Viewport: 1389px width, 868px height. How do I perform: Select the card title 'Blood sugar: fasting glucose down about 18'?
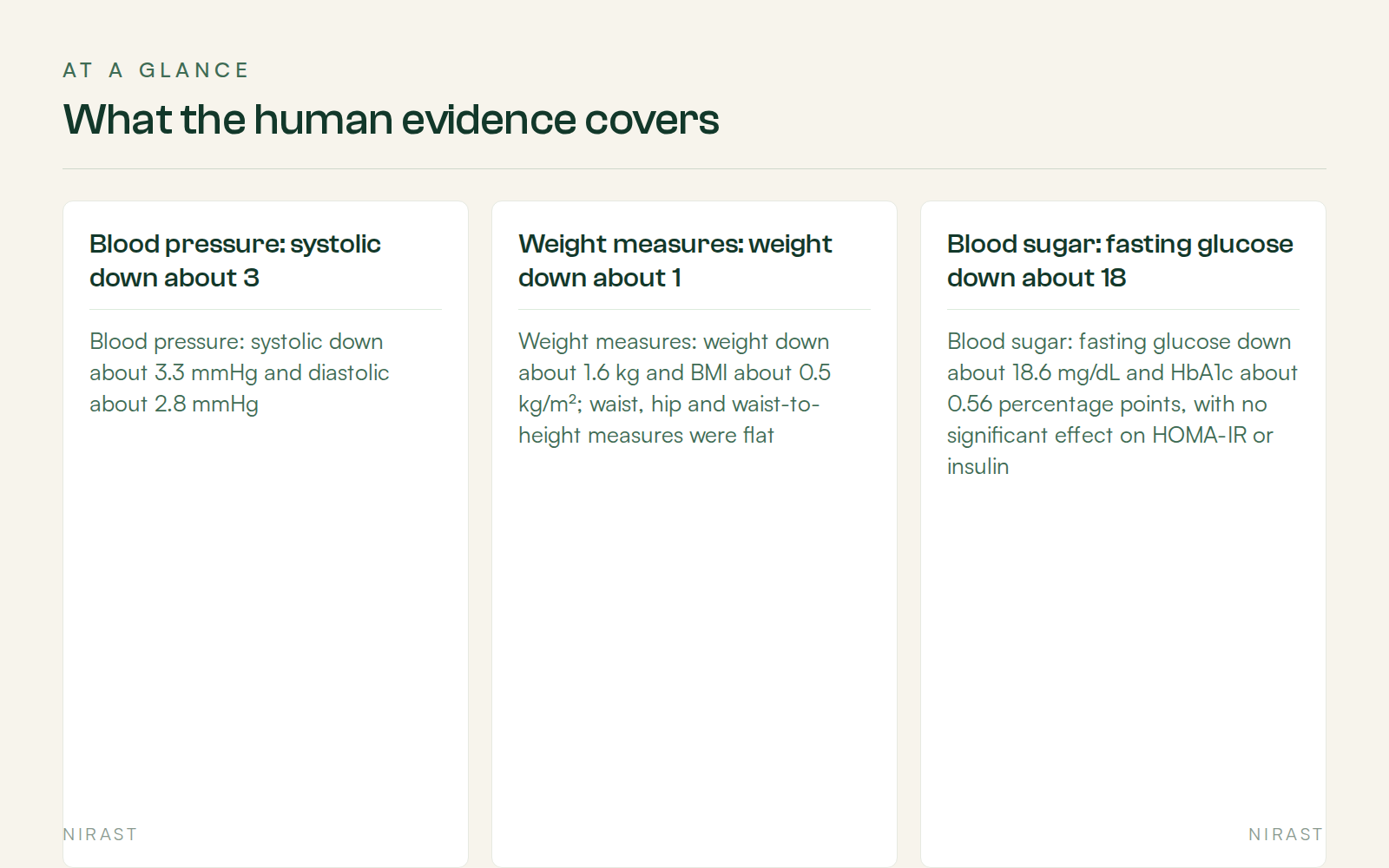[1120, 260]
